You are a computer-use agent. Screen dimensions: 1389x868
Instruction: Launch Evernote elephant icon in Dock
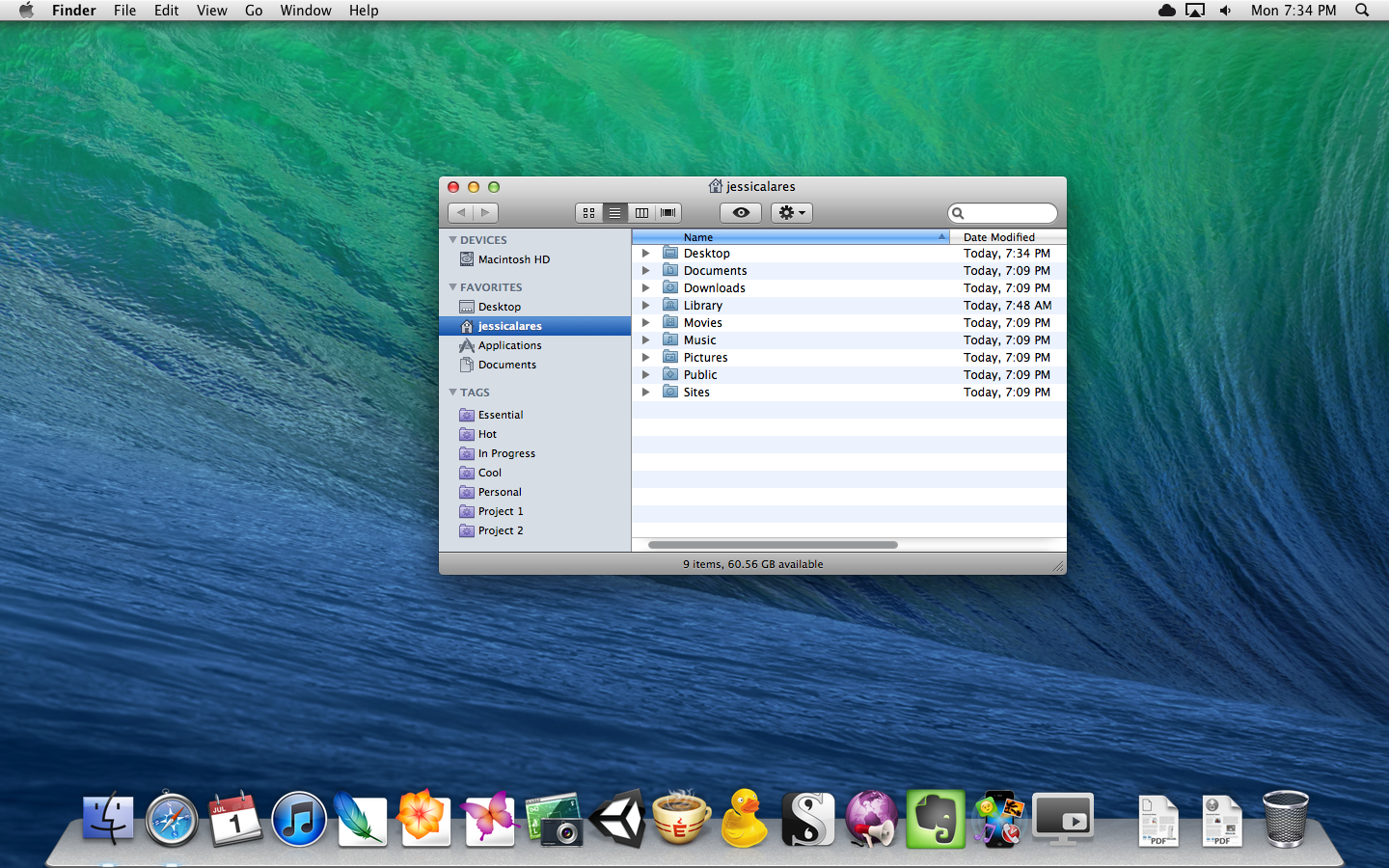(x=935, y=820)
